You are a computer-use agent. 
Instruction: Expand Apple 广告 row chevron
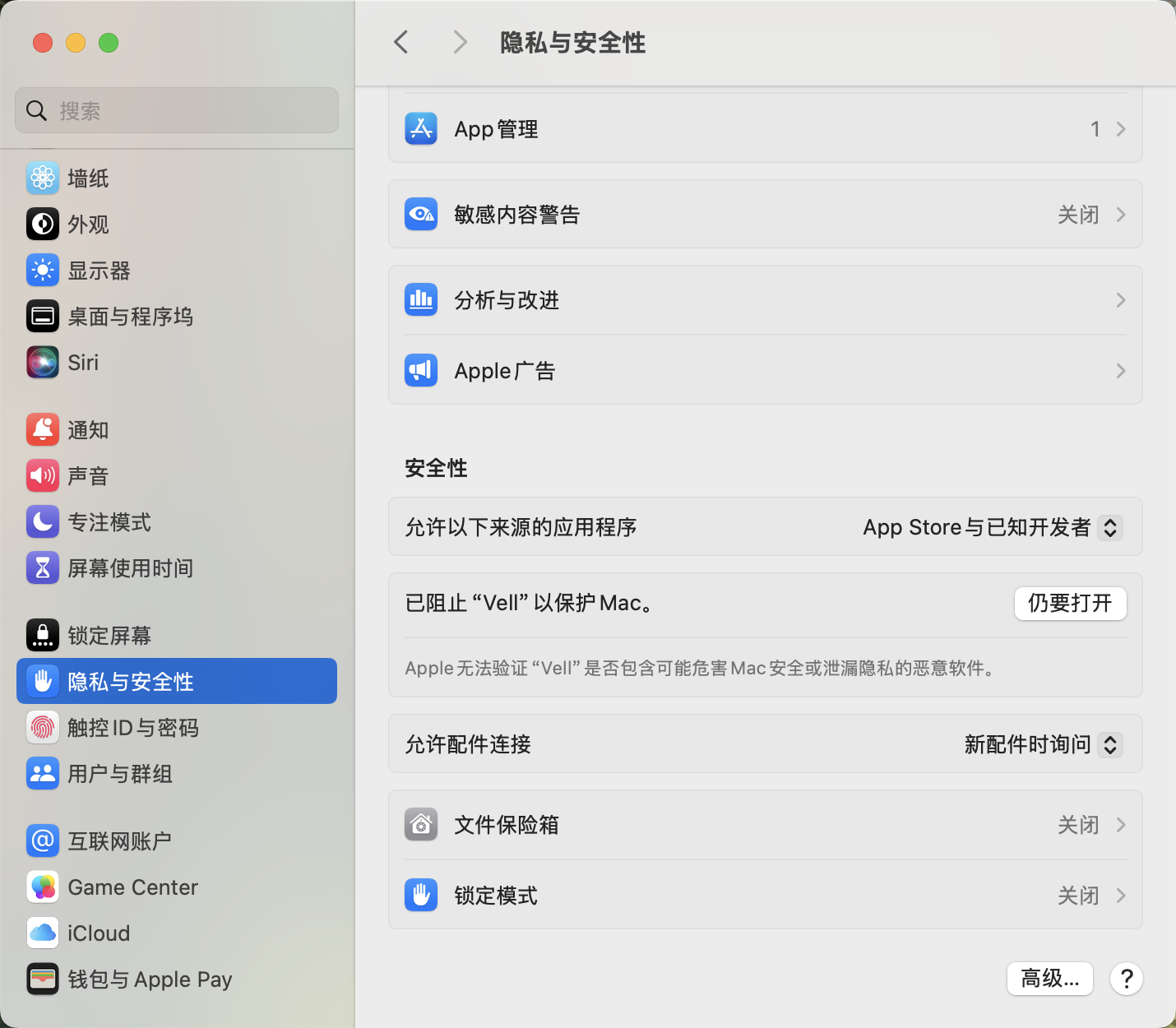1121,371
